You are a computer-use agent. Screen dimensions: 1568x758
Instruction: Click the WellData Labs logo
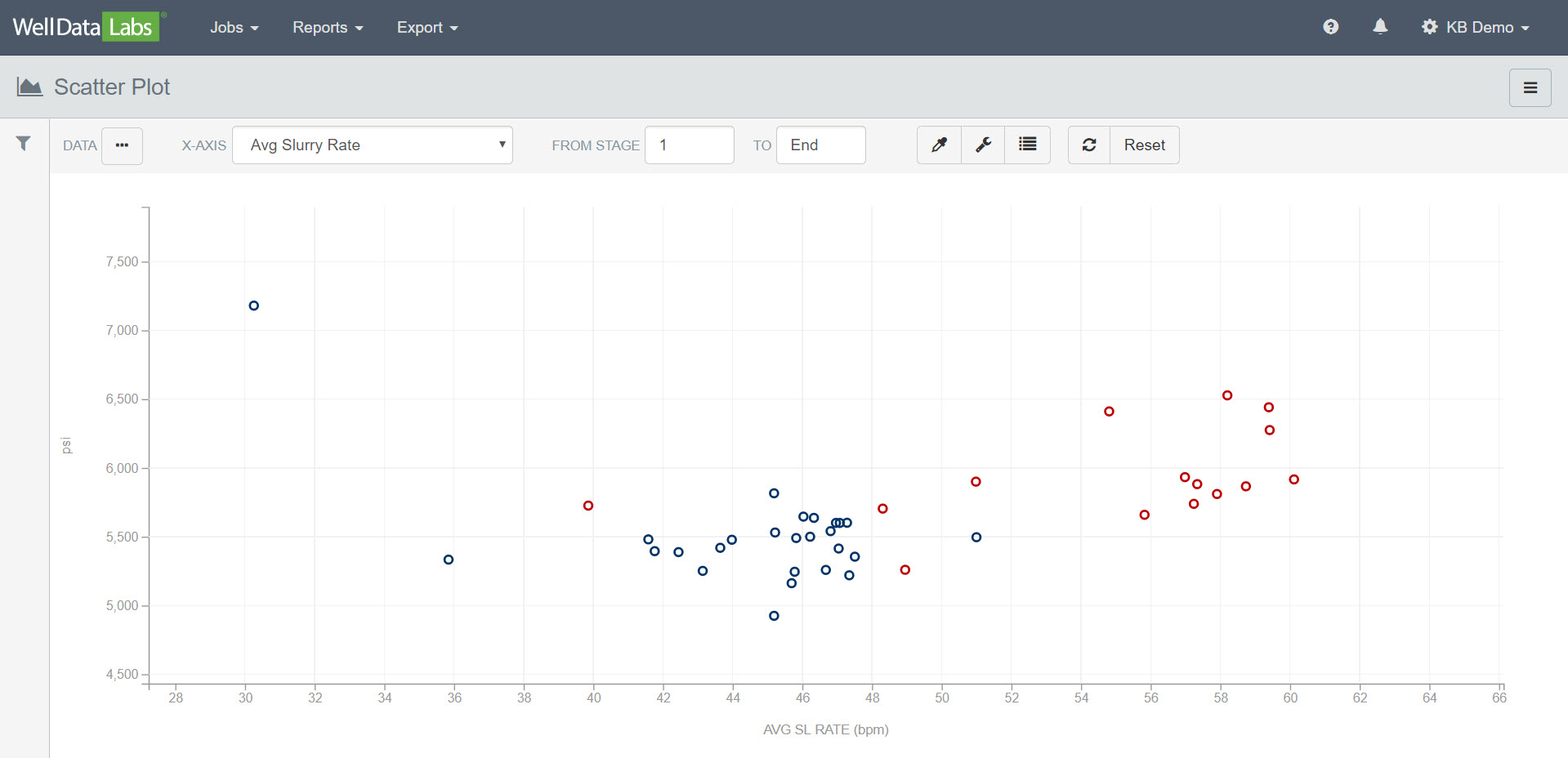point(86,27)
